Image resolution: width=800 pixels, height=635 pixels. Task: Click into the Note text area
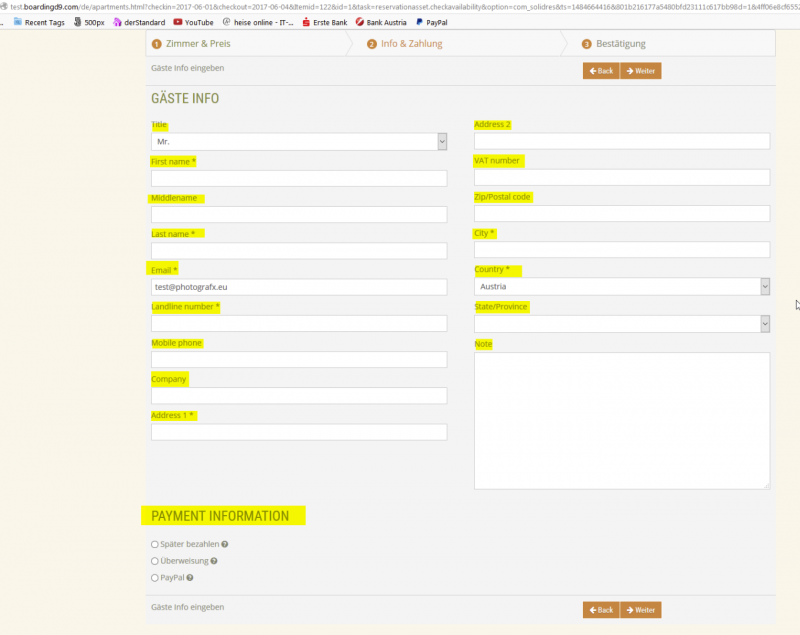click(x=621, y=420)
